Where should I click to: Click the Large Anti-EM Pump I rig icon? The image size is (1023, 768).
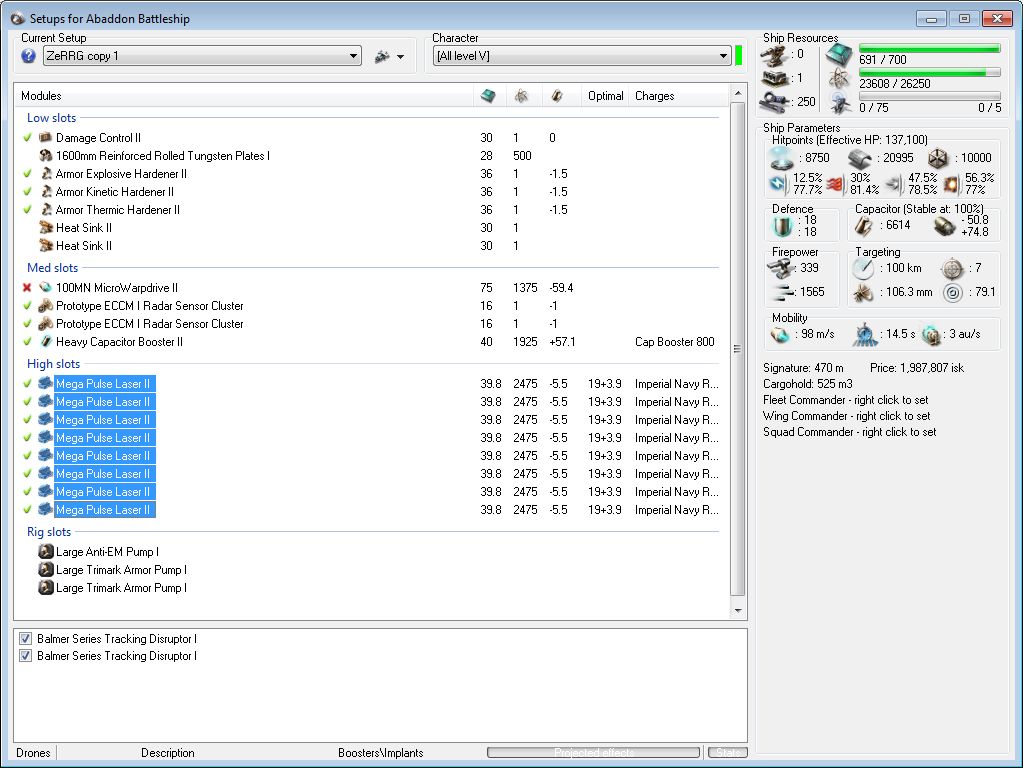click(x=45, y=552)
